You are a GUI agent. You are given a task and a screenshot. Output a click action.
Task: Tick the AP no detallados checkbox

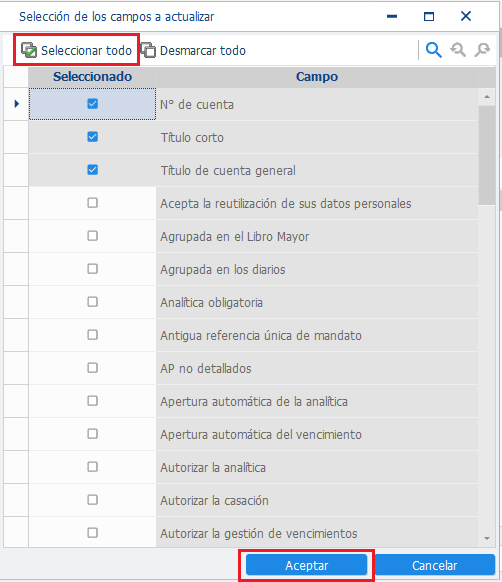click(92, 368)
